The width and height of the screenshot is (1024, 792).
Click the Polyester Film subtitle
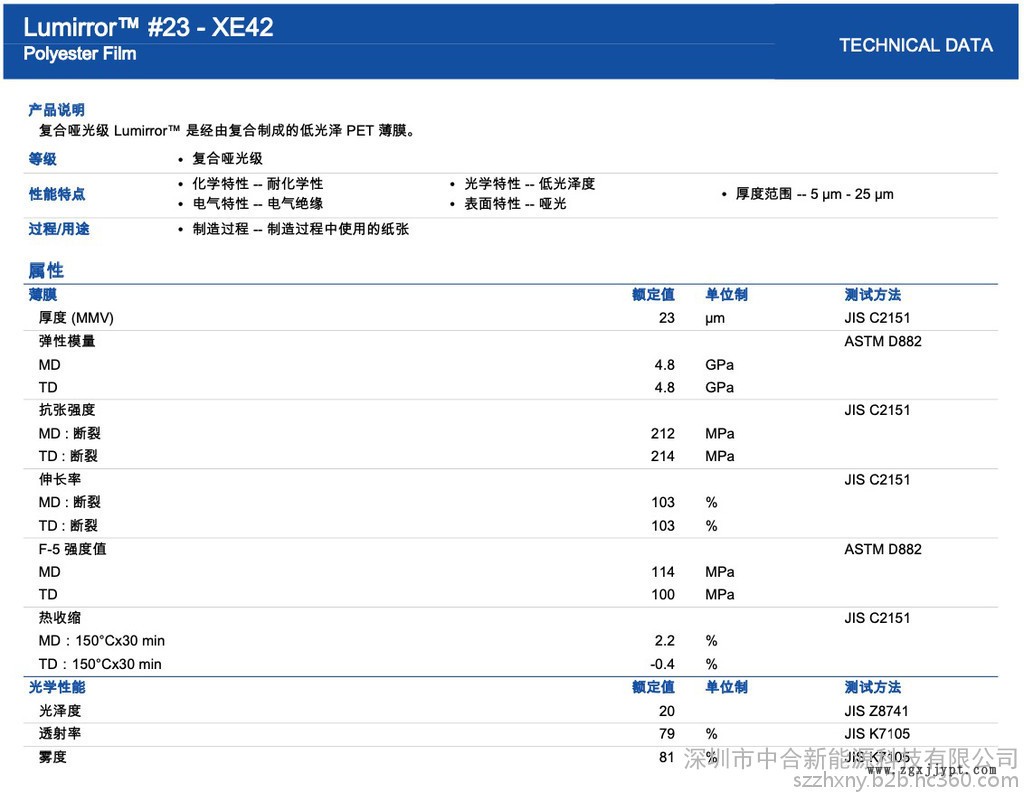[x=80, y=54]
